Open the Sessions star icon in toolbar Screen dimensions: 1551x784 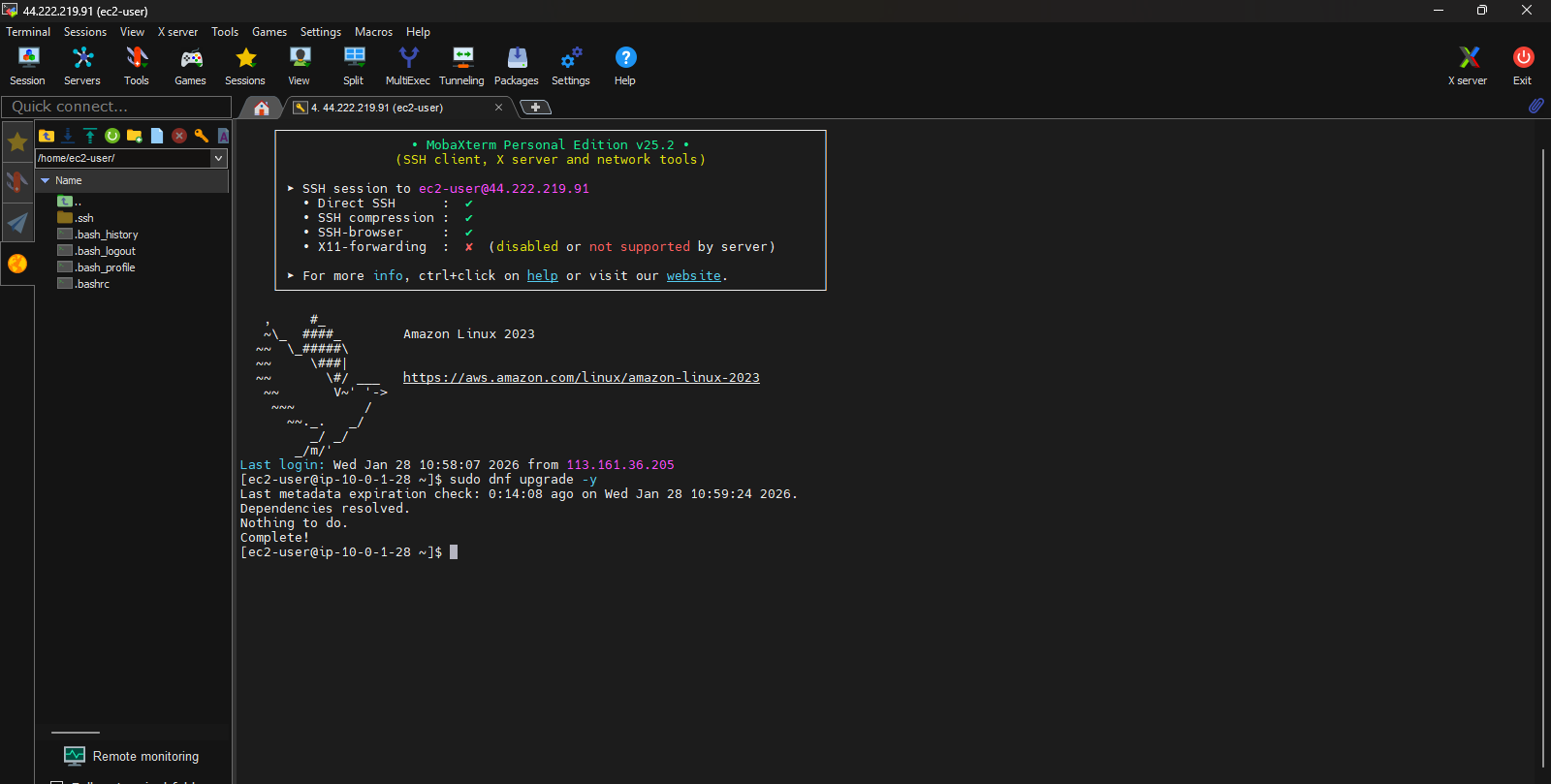[245, 66]
